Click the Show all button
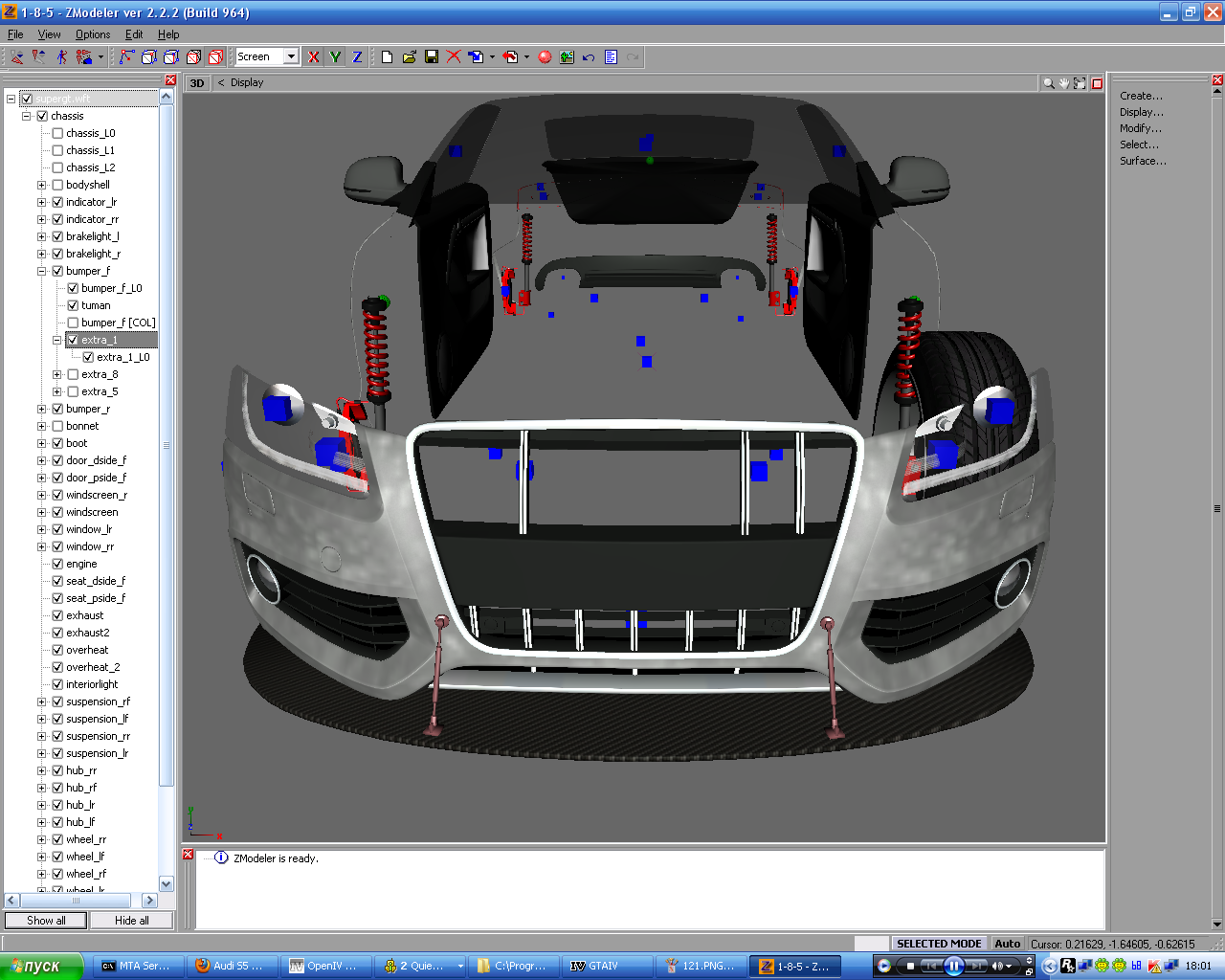The width and height of the screenshot is (1225, 980). click(x=46, y=921)
